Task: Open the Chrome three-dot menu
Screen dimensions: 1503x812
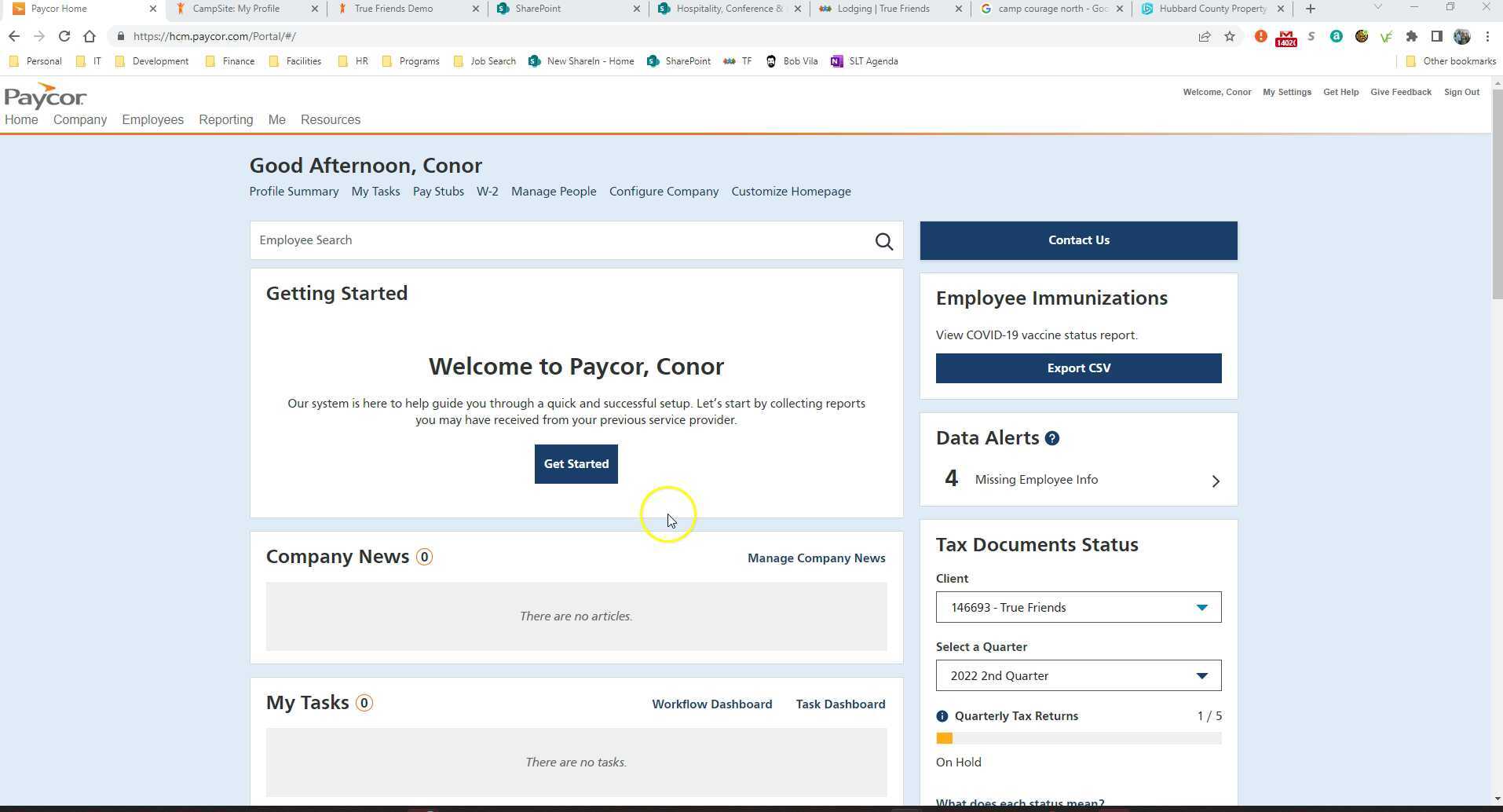Action: [x=1487, y=36]
